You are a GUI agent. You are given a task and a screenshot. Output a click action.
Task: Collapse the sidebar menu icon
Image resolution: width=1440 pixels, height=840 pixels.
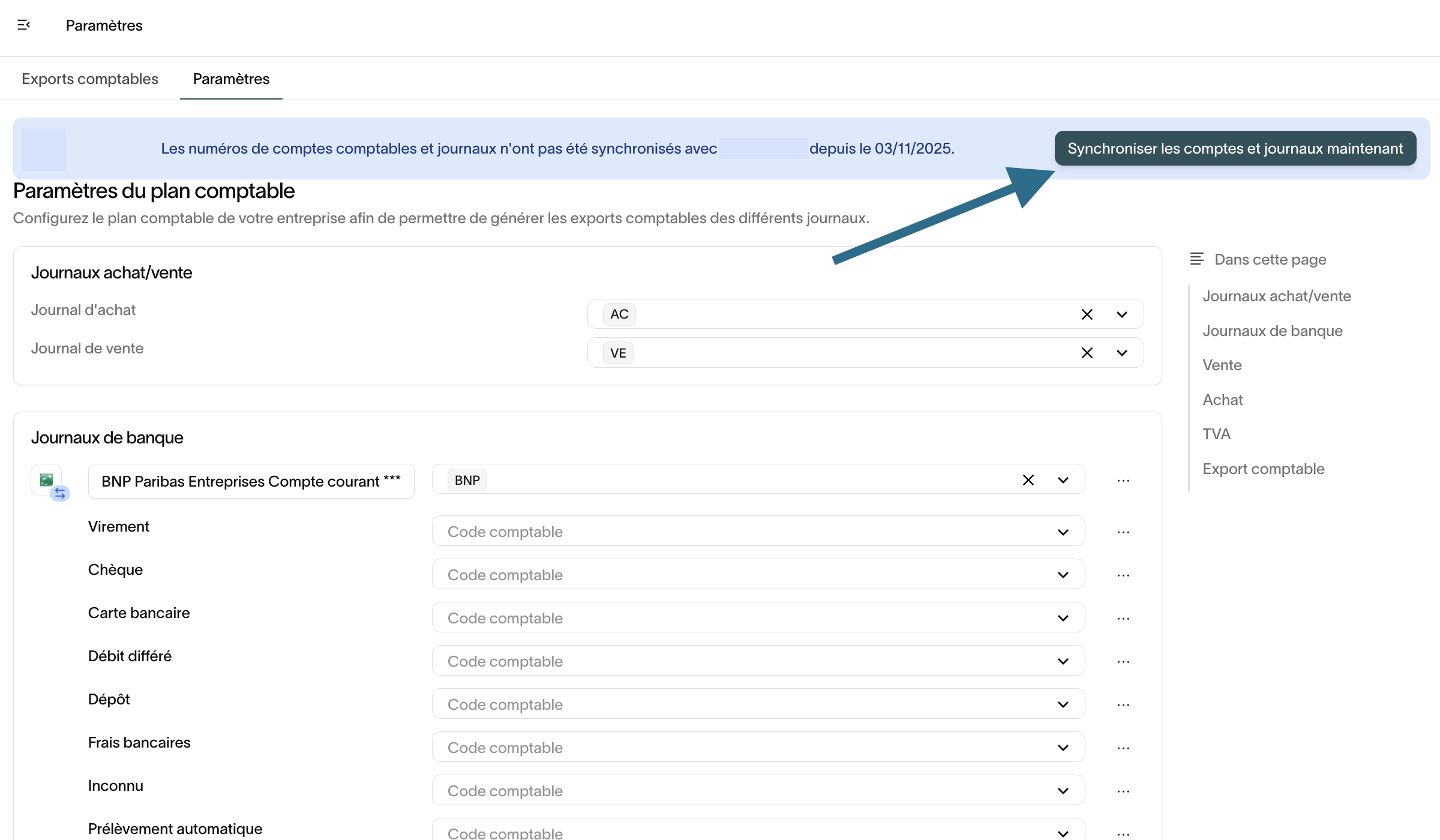click(x=23, y=25)
